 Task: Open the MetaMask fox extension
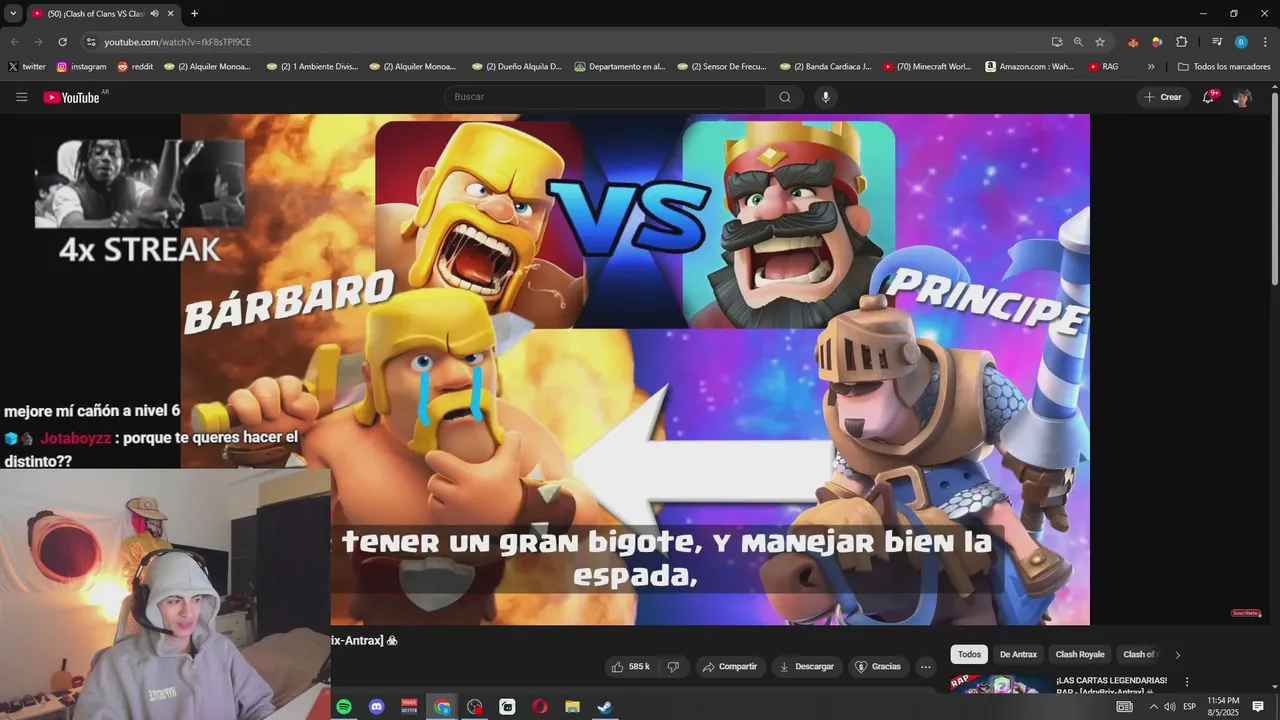click(1133, 42)
